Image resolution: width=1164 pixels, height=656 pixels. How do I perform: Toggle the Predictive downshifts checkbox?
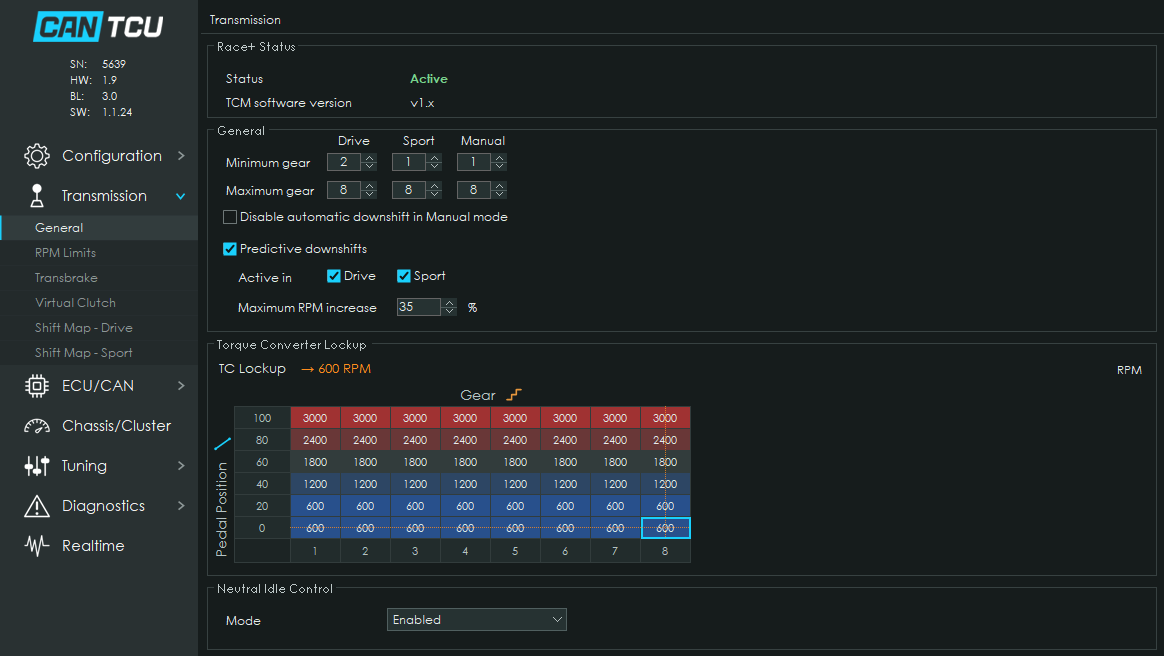230,249
